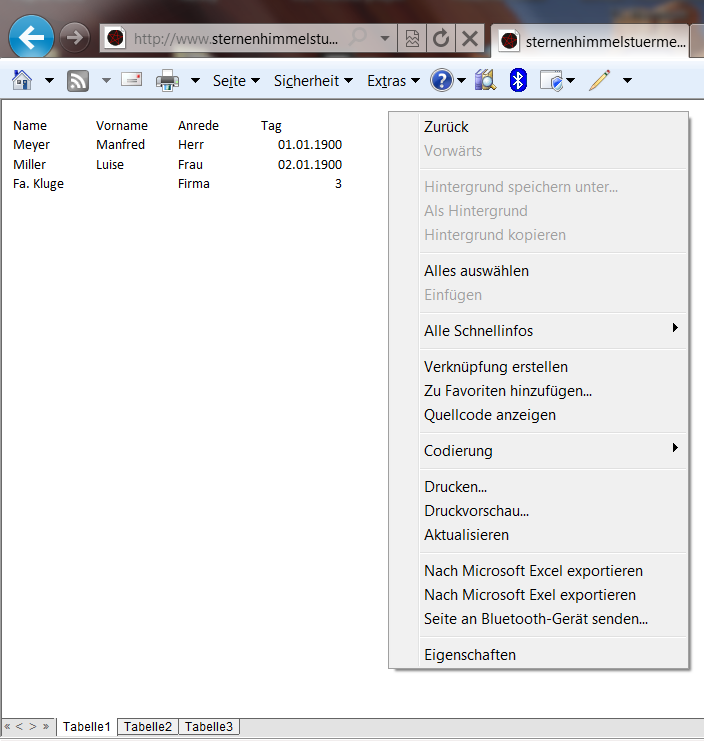The width and height of the screenshot is (704, 741).
Task: Switch to the Tabelle3 sheet tab
Action: coord(209,727)
